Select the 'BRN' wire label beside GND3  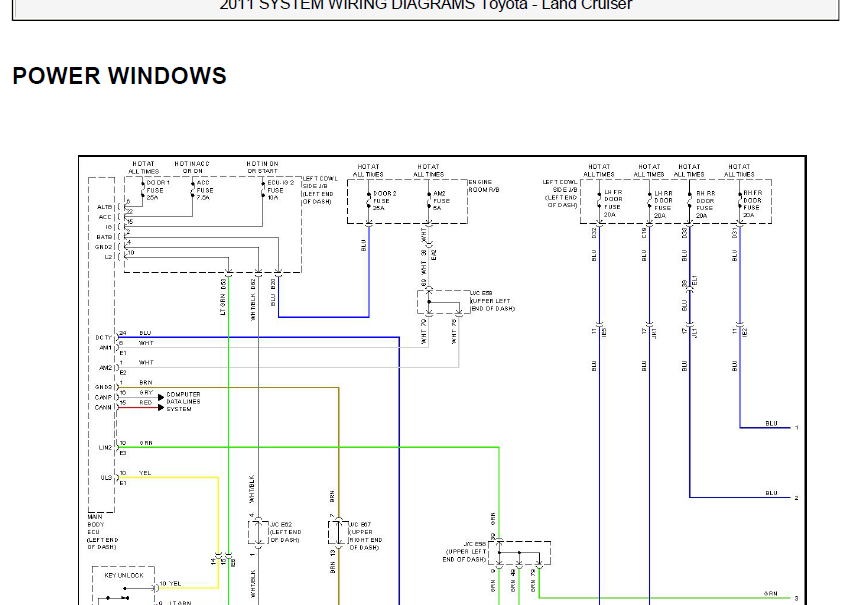click(x=146, y=383)
